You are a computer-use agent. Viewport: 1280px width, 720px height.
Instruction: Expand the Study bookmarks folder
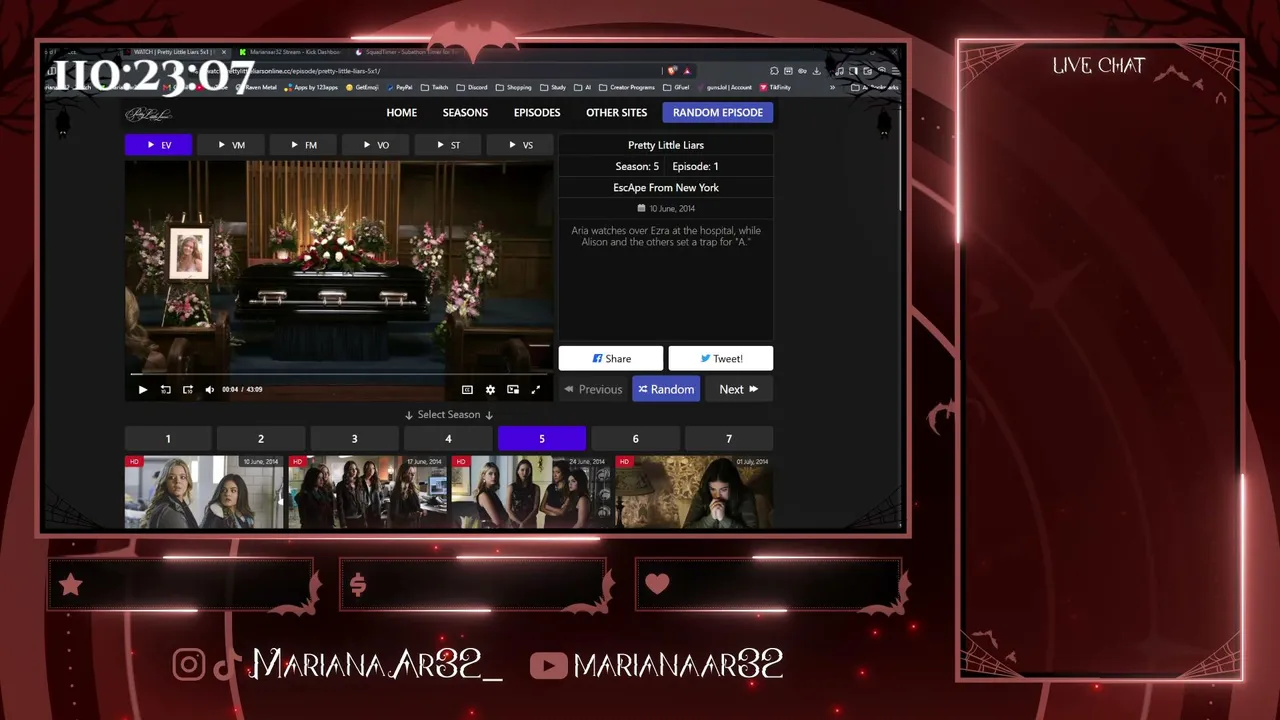coord(554,88)
